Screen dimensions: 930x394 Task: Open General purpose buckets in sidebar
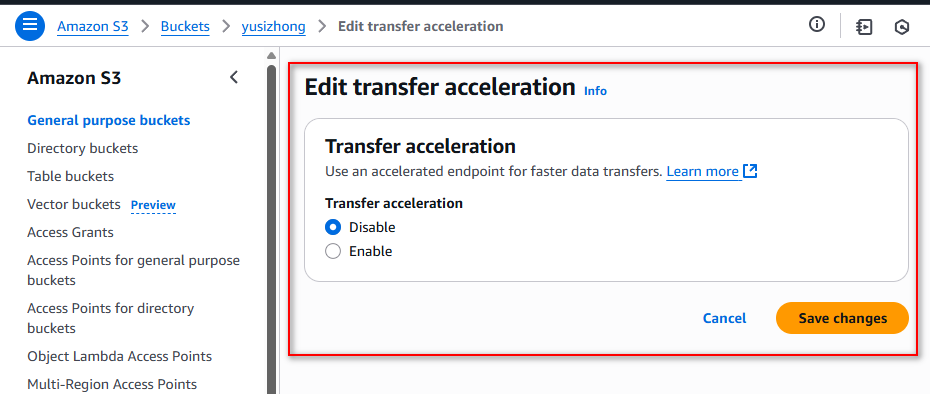pos(109,120)
